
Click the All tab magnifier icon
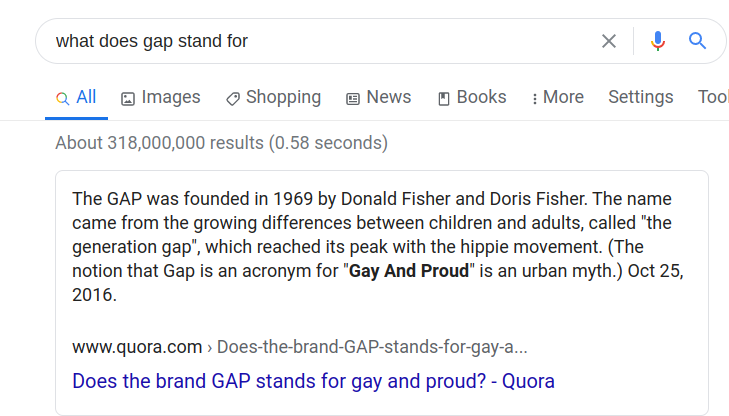62,98
